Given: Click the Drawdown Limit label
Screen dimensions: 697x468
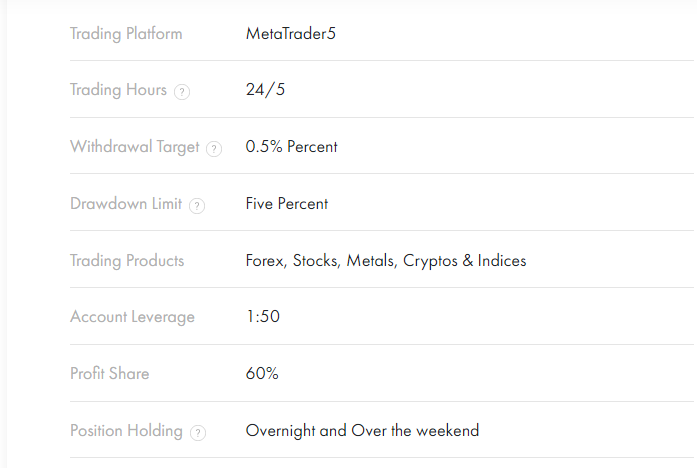Looking at the screenshot, I should pyautogui.click(x=126, y=204).
